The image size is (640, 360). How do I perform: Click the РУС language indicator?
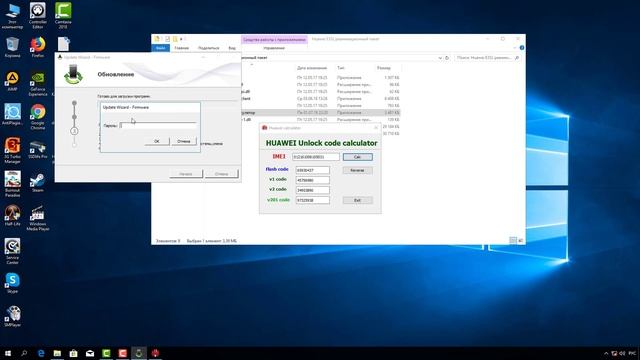pos(632,353)
